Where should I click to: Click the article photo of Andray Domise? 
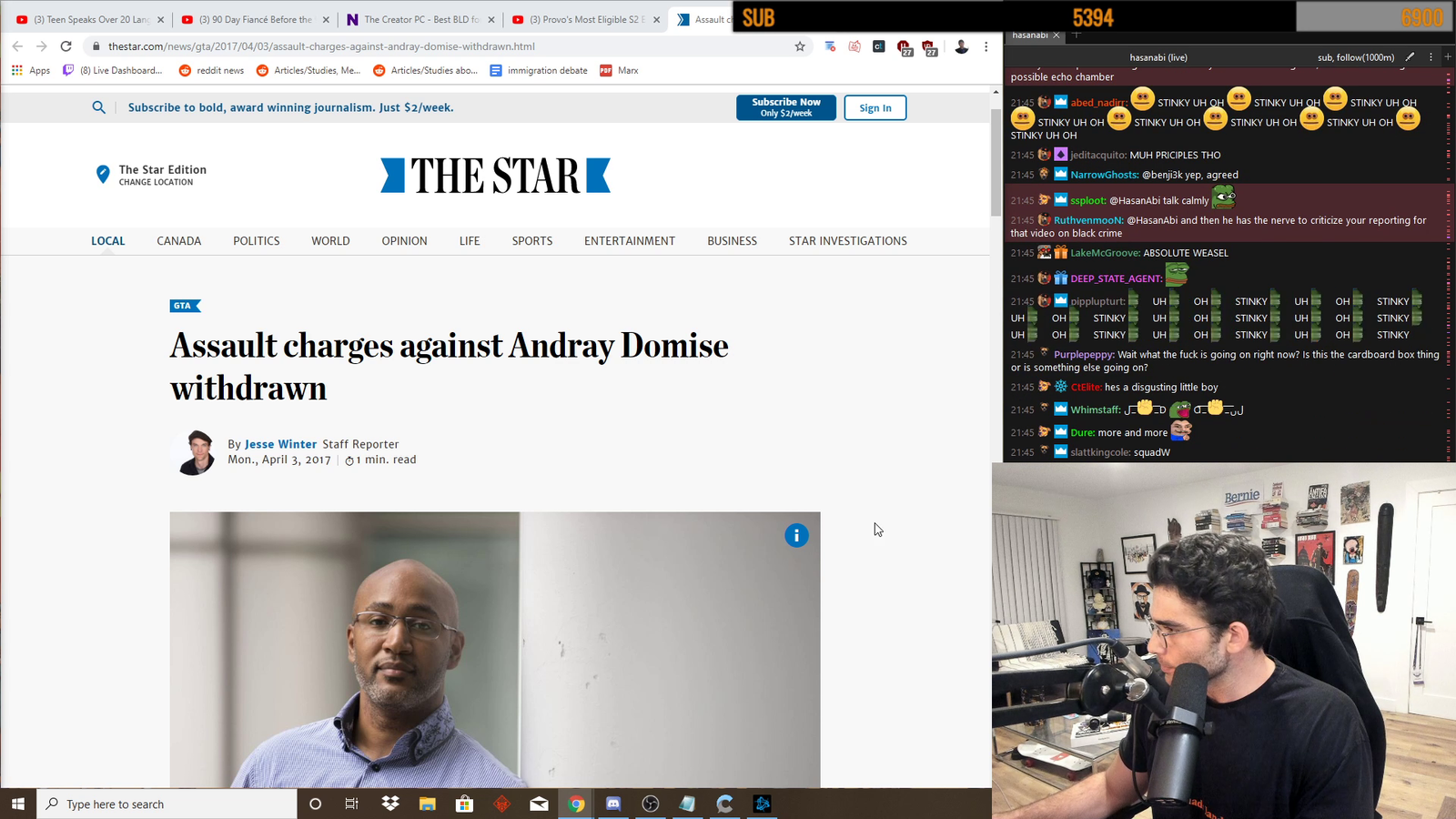click(x=495, y=650)
